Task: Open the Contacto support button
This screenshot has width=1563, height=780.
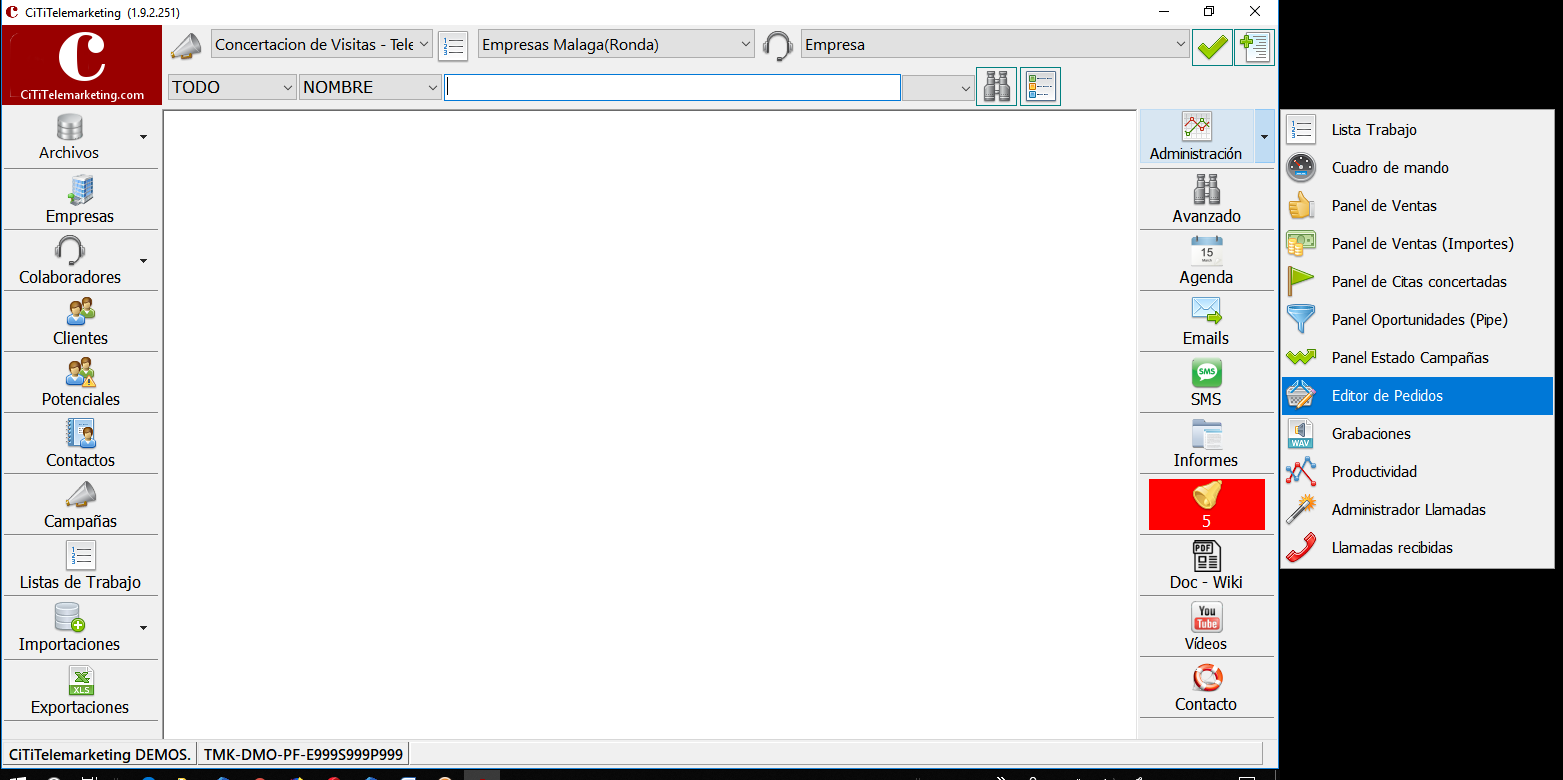Action: [x=1206, y=687]
